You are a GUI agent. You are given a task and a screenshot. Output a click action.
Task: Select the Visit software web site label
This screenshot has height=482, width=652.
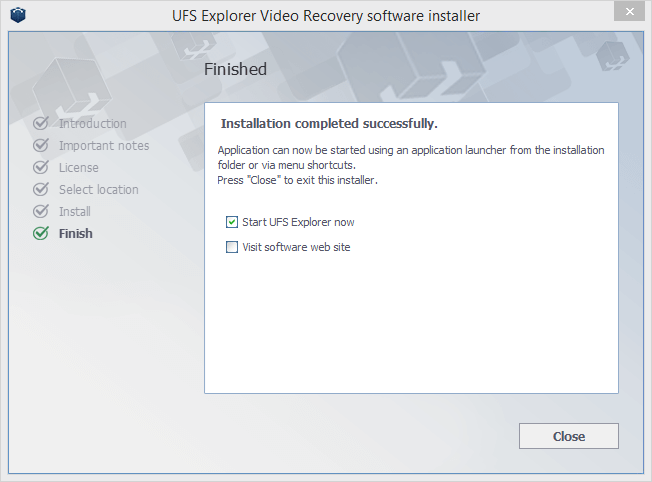(x=296, y=247)
